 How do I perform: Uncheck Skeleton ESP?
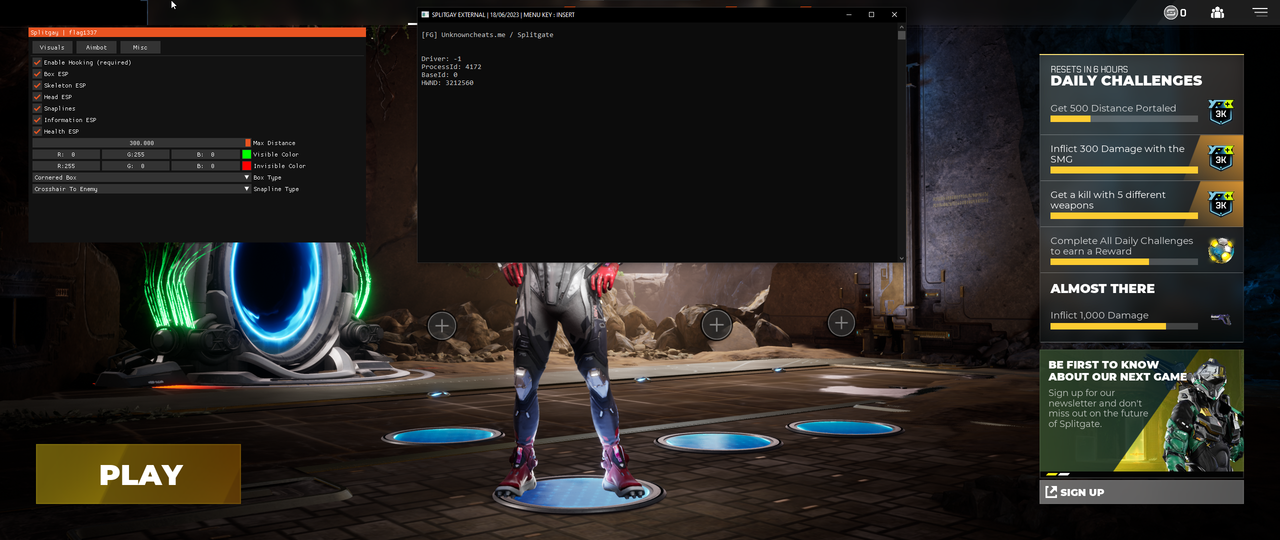click(37, 85)
